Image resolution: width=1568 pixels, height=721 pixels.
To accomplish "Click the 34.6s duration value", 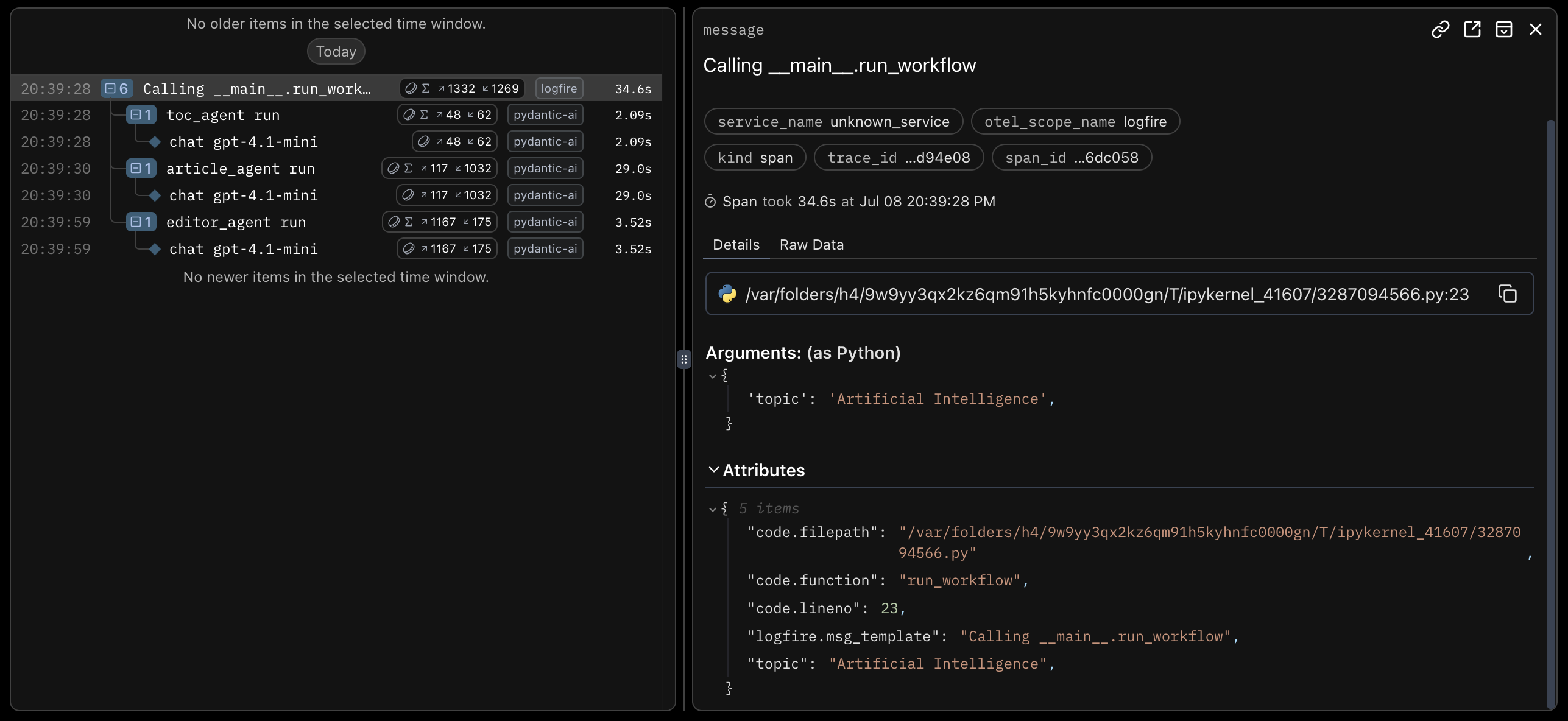I will pos(633,89).
